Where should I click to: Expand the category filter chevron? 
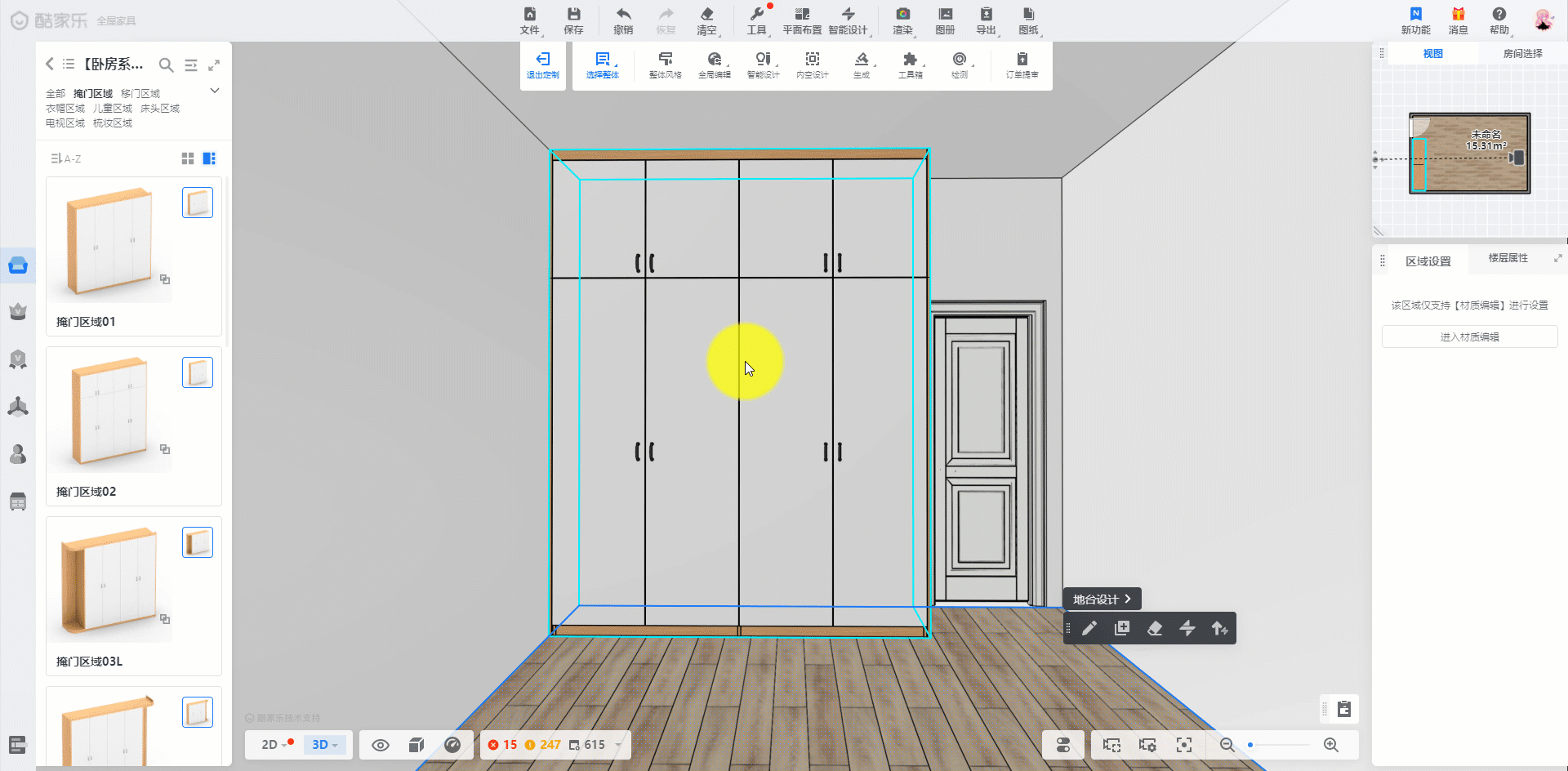tap(215, 91)
